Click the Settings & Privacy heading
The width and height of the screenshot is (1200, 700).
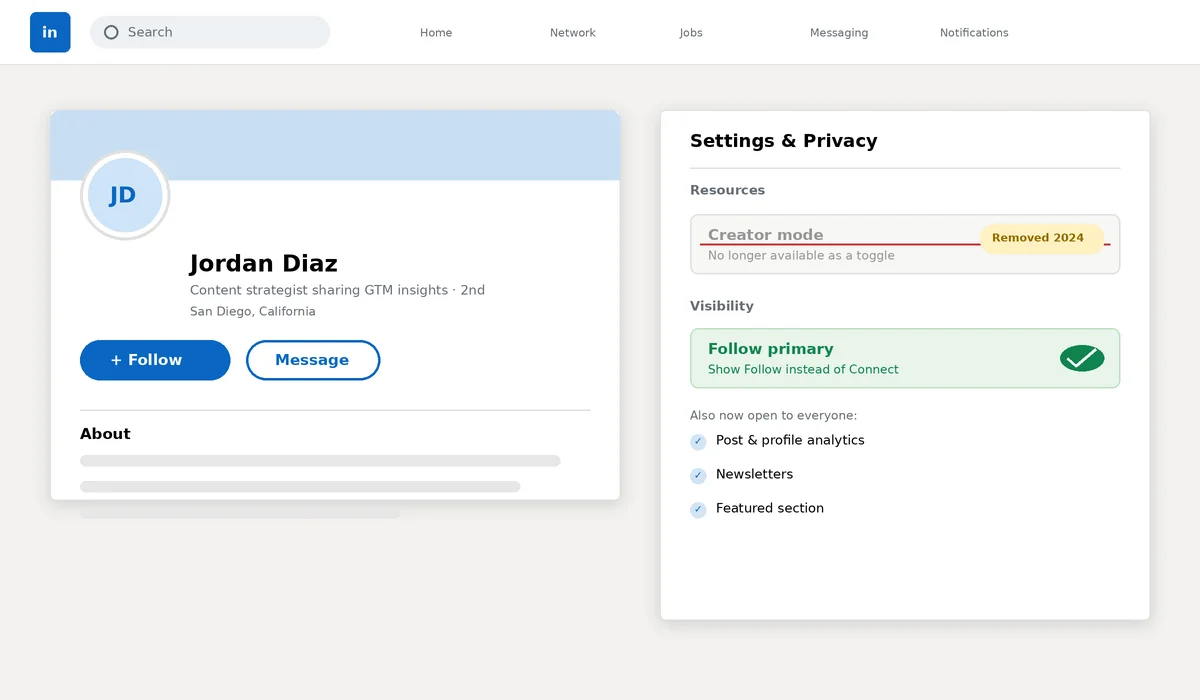pyautogui.click(x=784, y=141)
